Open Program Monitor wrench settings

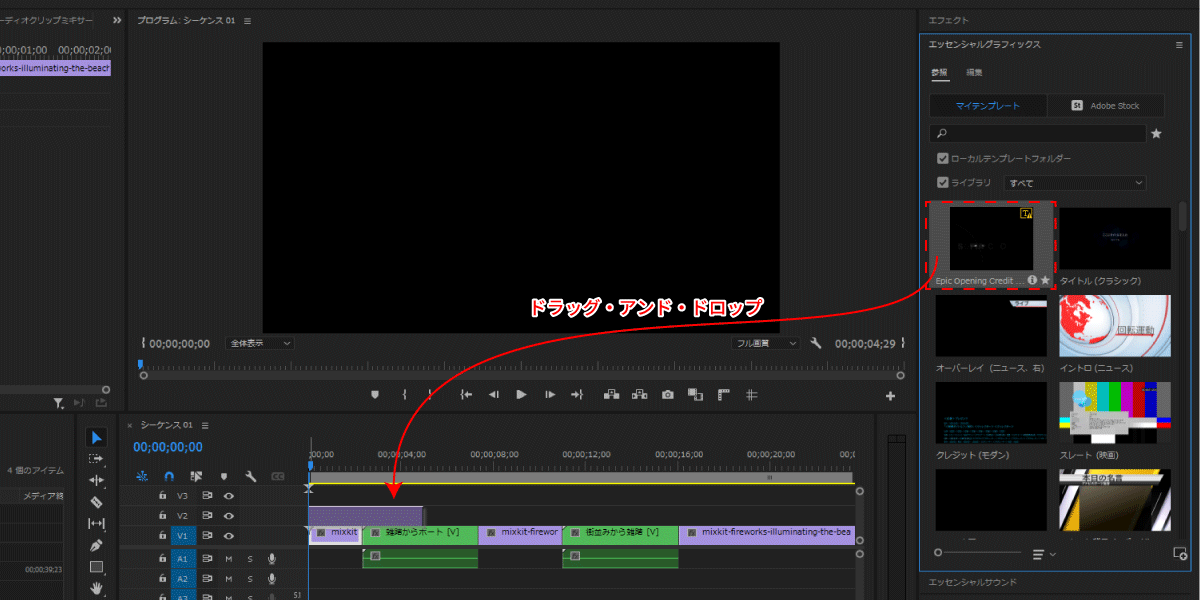pos(816,343)
